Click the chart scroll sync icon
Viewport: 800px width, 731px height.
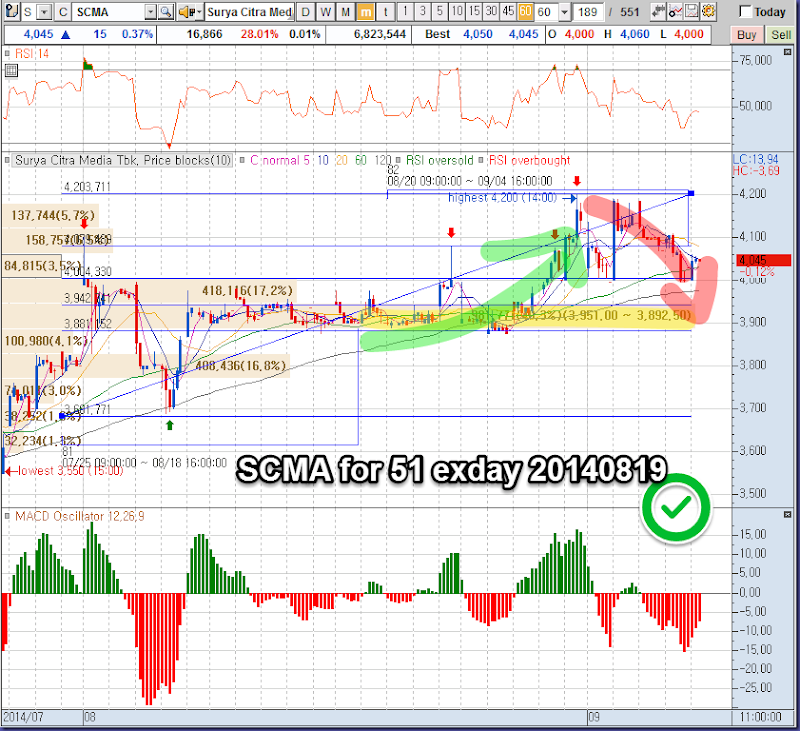(x=659, y=11)
